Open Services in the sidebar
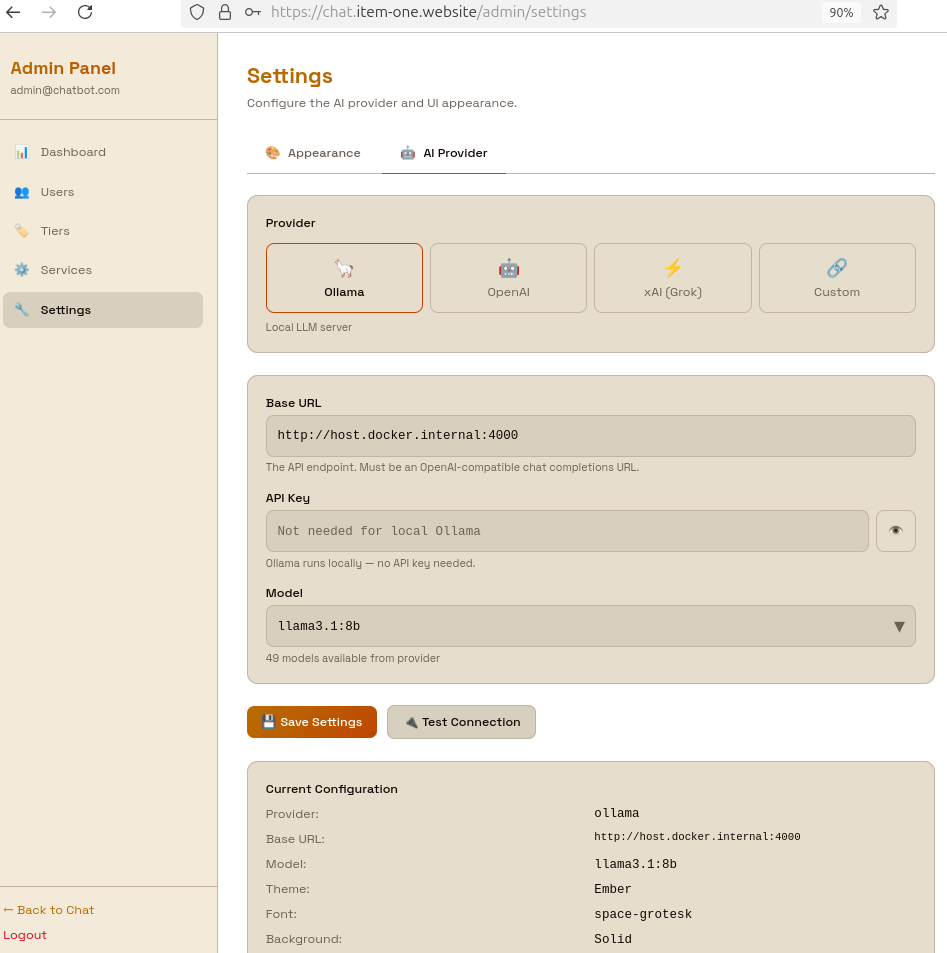947x953 pixels. 103,270
